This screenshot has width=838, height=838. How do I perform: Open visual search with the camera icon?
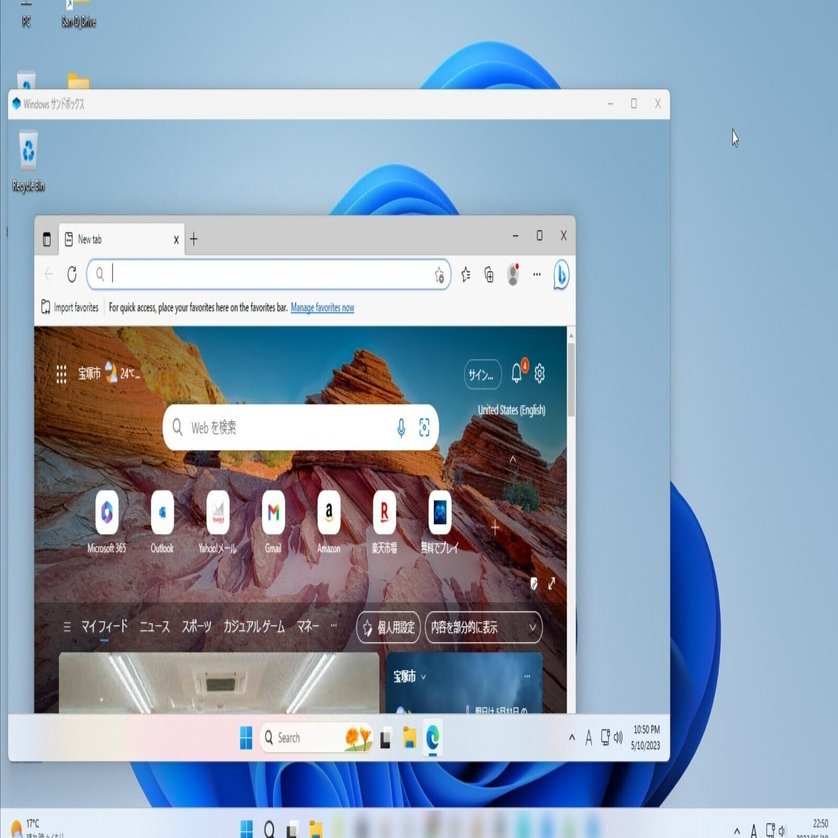426,427
